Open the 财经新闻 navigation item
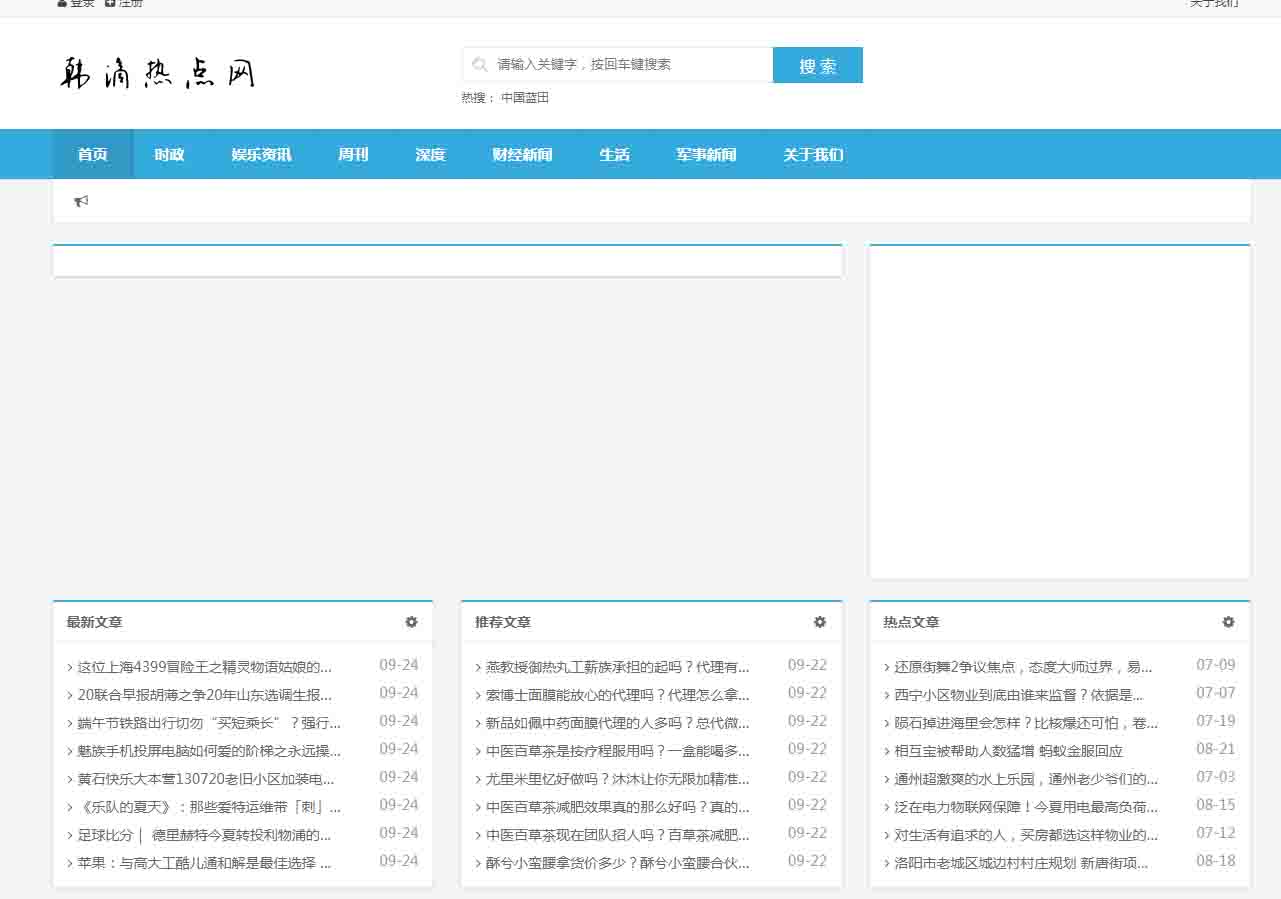This screenshot has height=899, width=1281. click(x=522, y=155)
